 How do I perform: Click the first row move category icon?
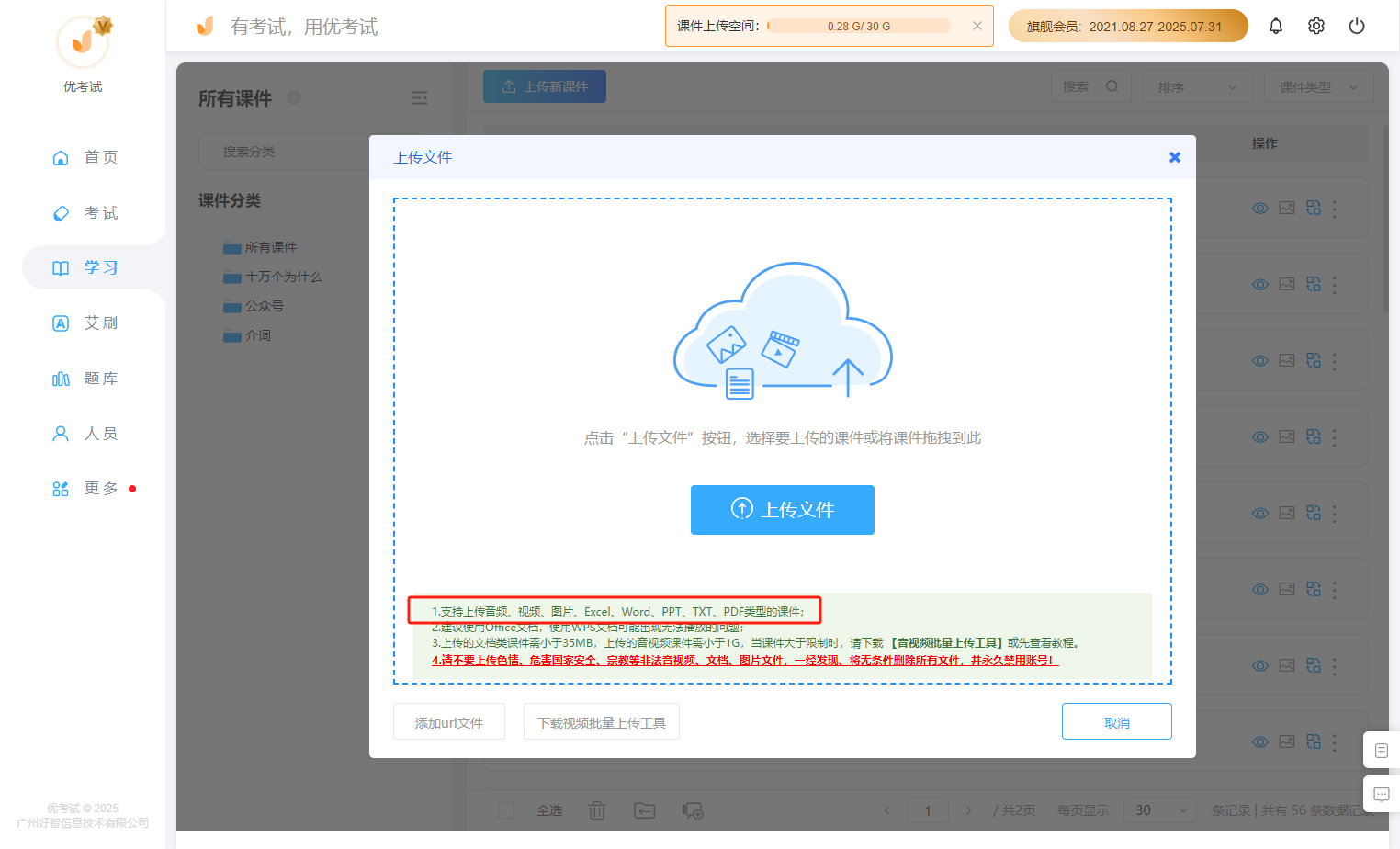point(1314,209)
